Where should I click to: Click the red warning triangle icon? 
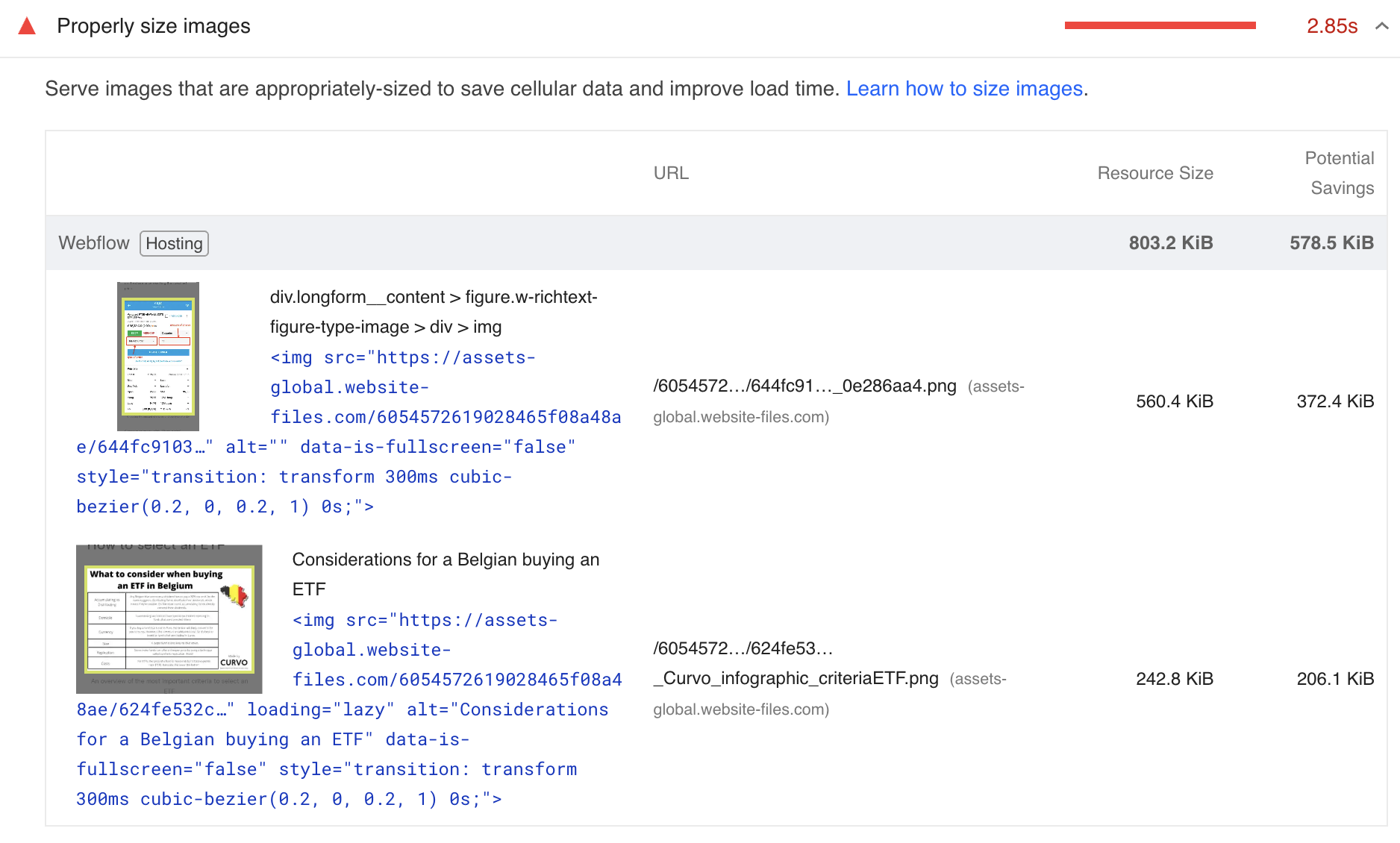27,26
